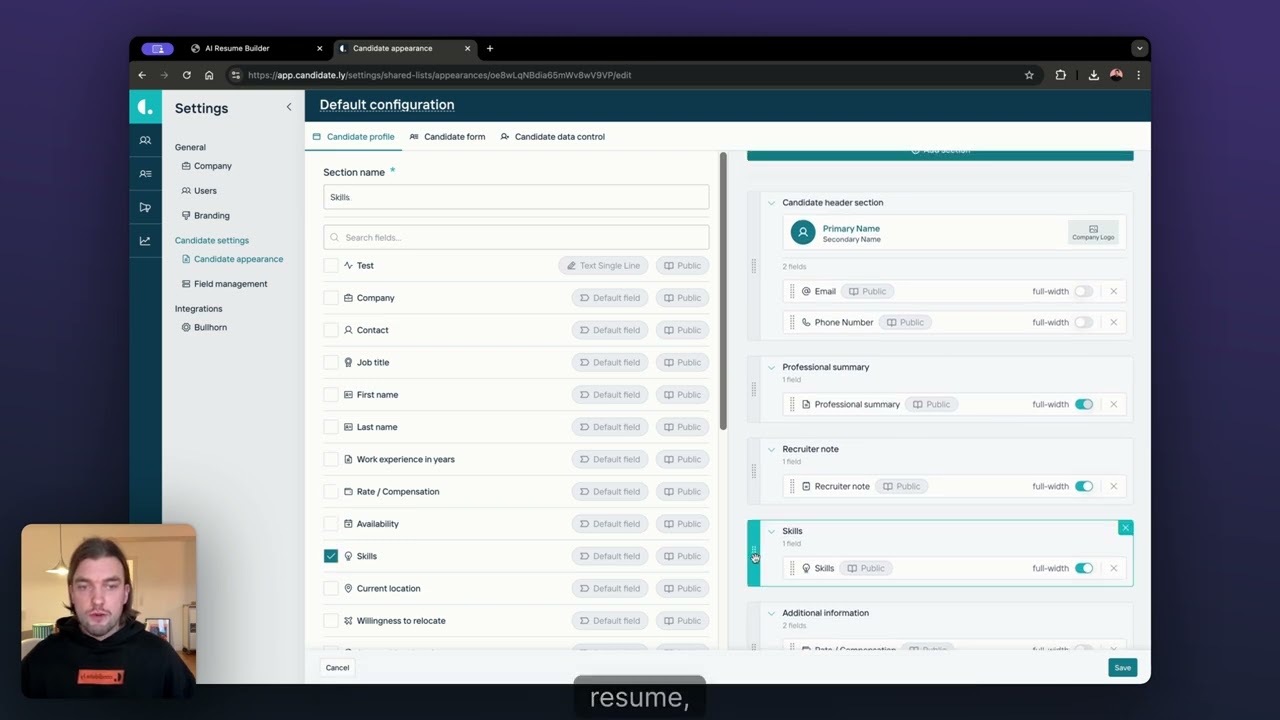Image resolution: width=1280 pixels, height=720 pixels.
Task: Collapse the Professional summary section
Action: (x=771, y=367)
